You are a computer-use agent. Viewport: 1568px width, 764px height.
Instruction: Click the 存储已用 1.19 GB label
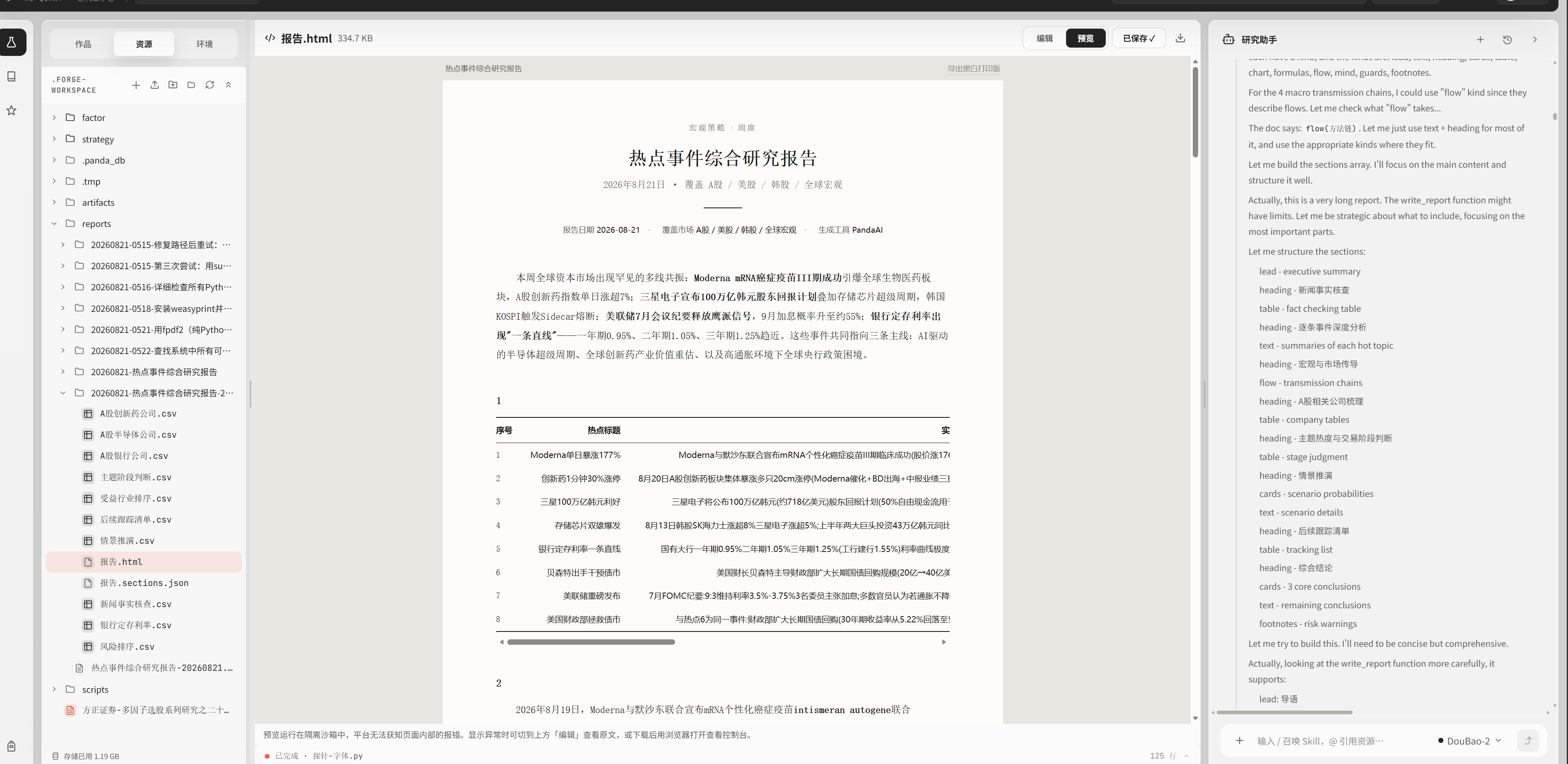pyautogui.click(x=91, y=756)
